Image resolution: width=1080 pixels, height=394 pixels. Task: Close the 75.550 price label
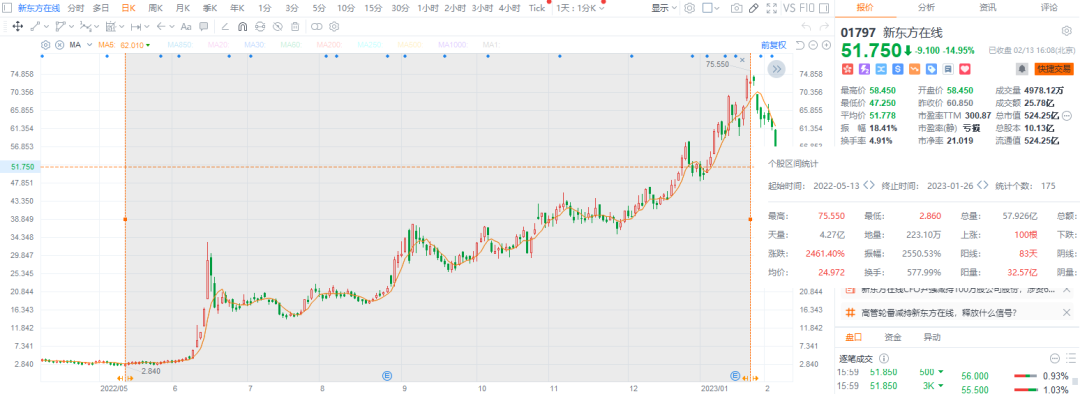742,61
